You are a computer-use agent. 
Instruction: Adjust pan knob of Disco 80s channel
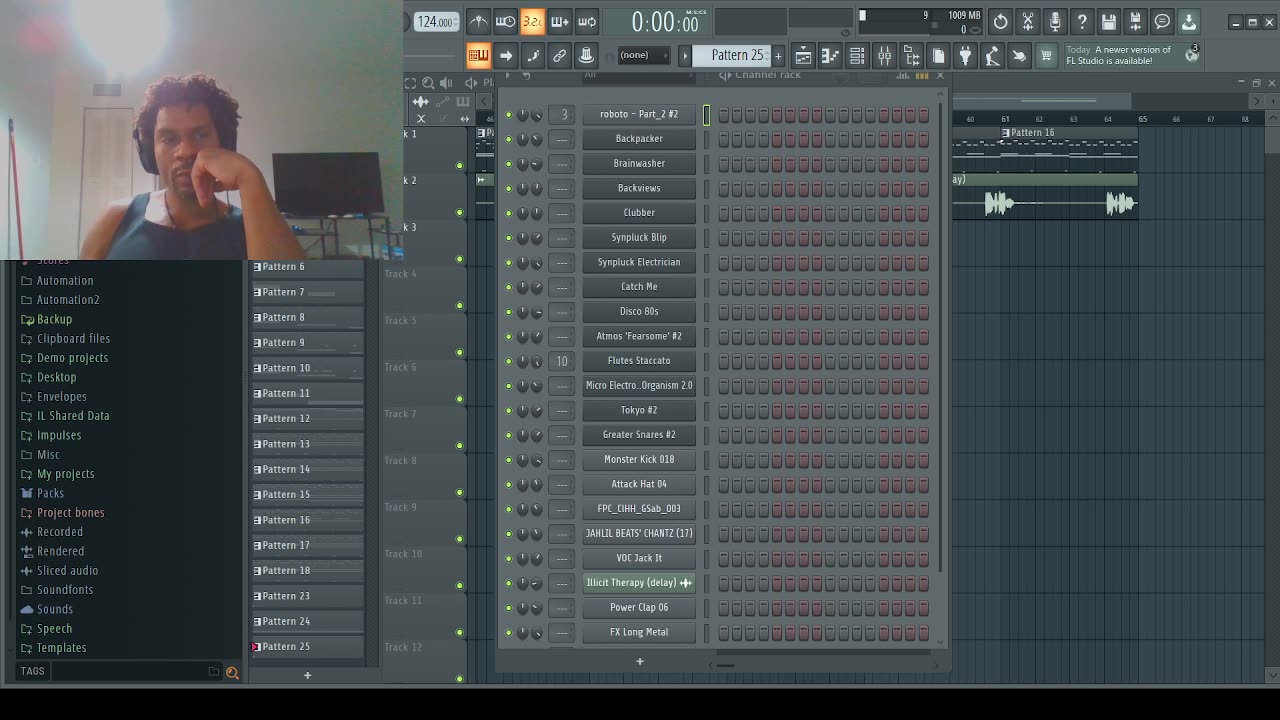coord(523,312)
